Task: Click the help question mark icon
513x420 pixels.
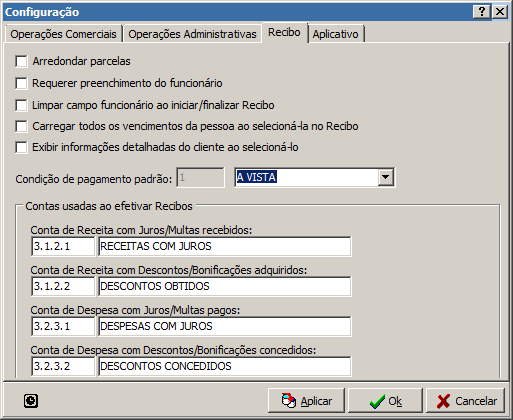Action: coord(482,12)
